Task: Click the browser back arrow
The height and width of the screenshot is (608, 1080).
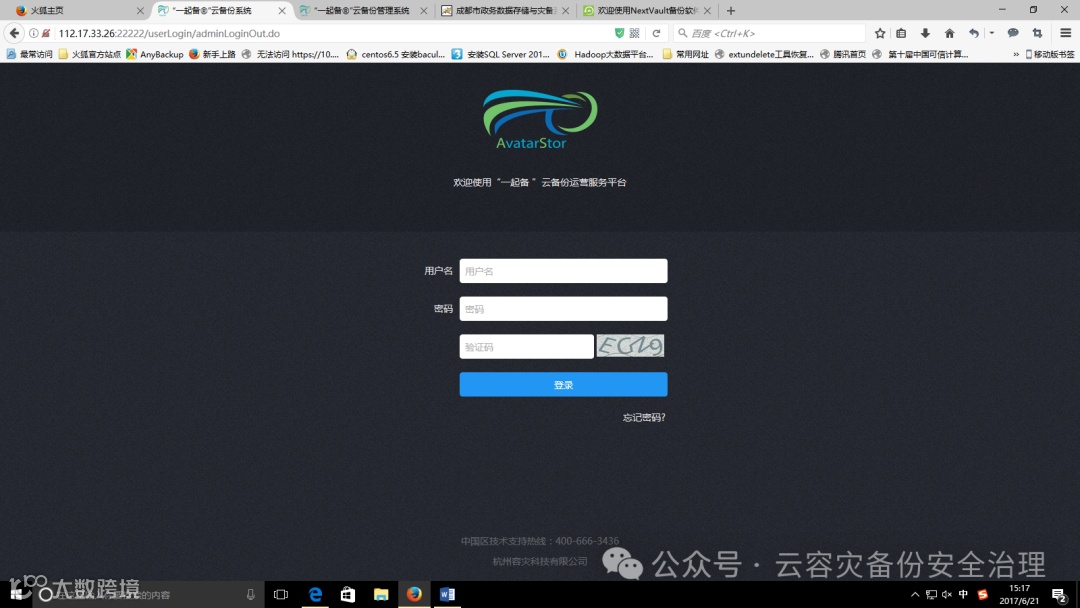Action: [14, 33]
